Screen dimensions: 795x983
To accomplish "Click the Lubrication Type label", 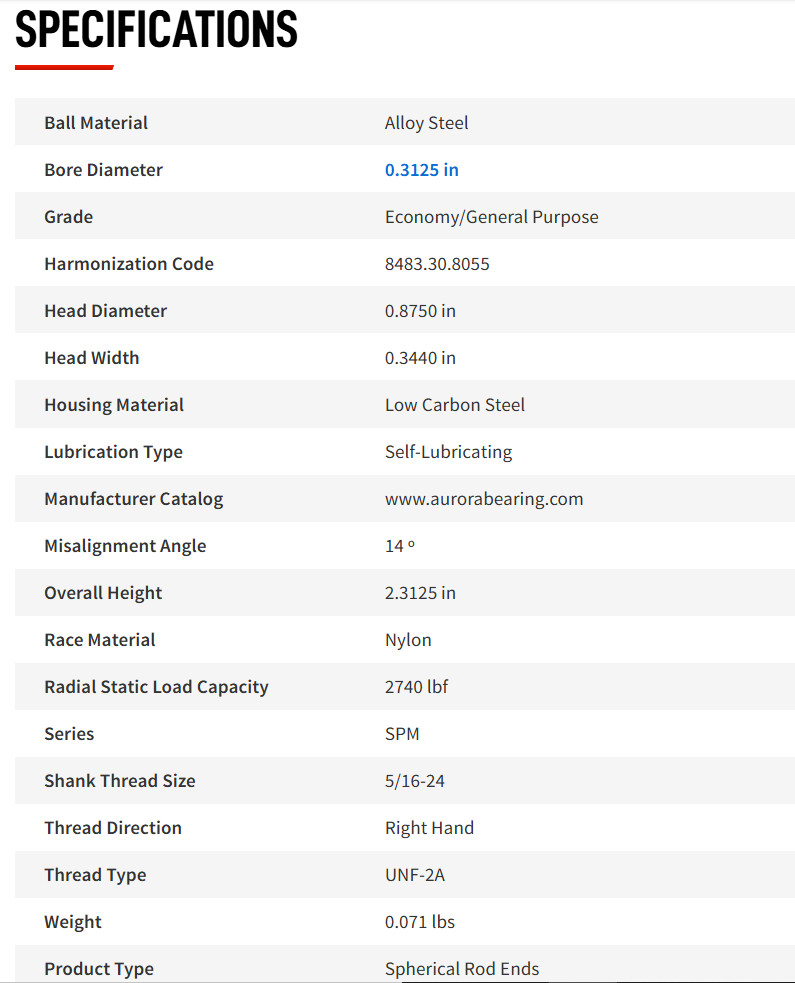I will [113, 452].
